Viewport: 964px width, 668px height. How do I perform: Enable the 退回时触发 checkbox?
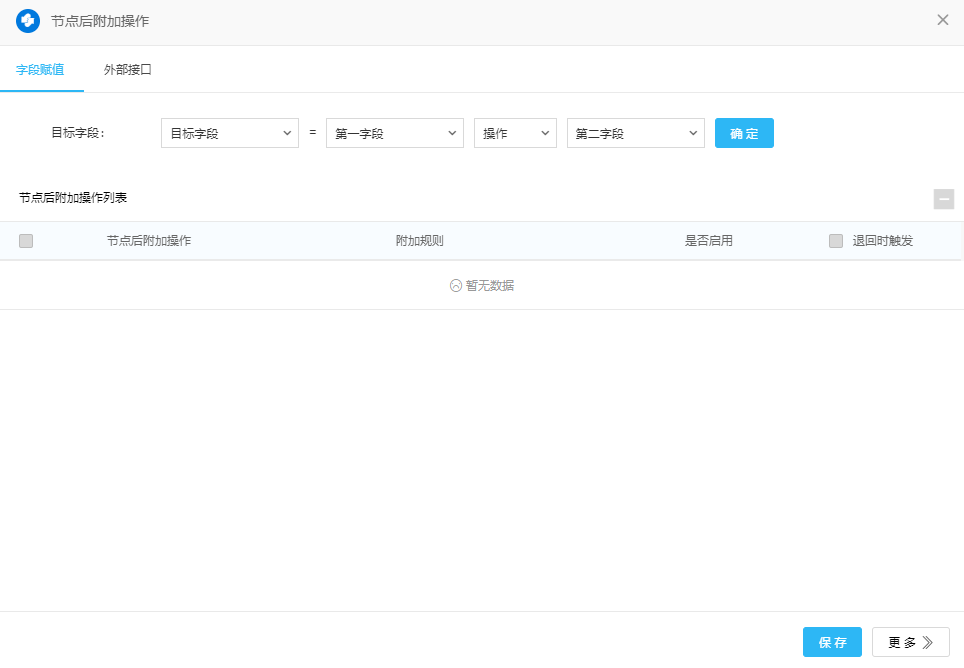(836, 241)
